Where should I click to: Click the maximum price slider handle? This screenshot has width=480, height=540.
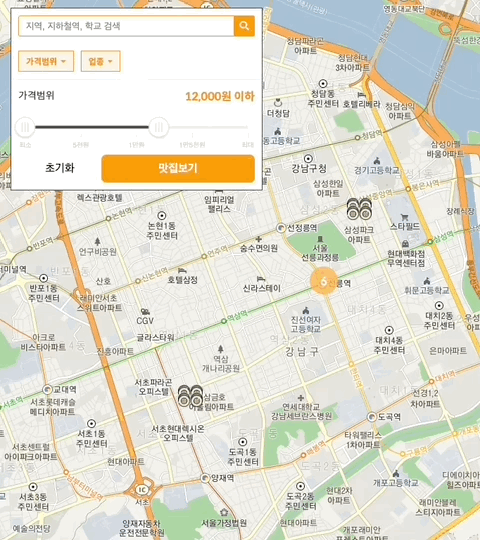click(x=159, y=127)
